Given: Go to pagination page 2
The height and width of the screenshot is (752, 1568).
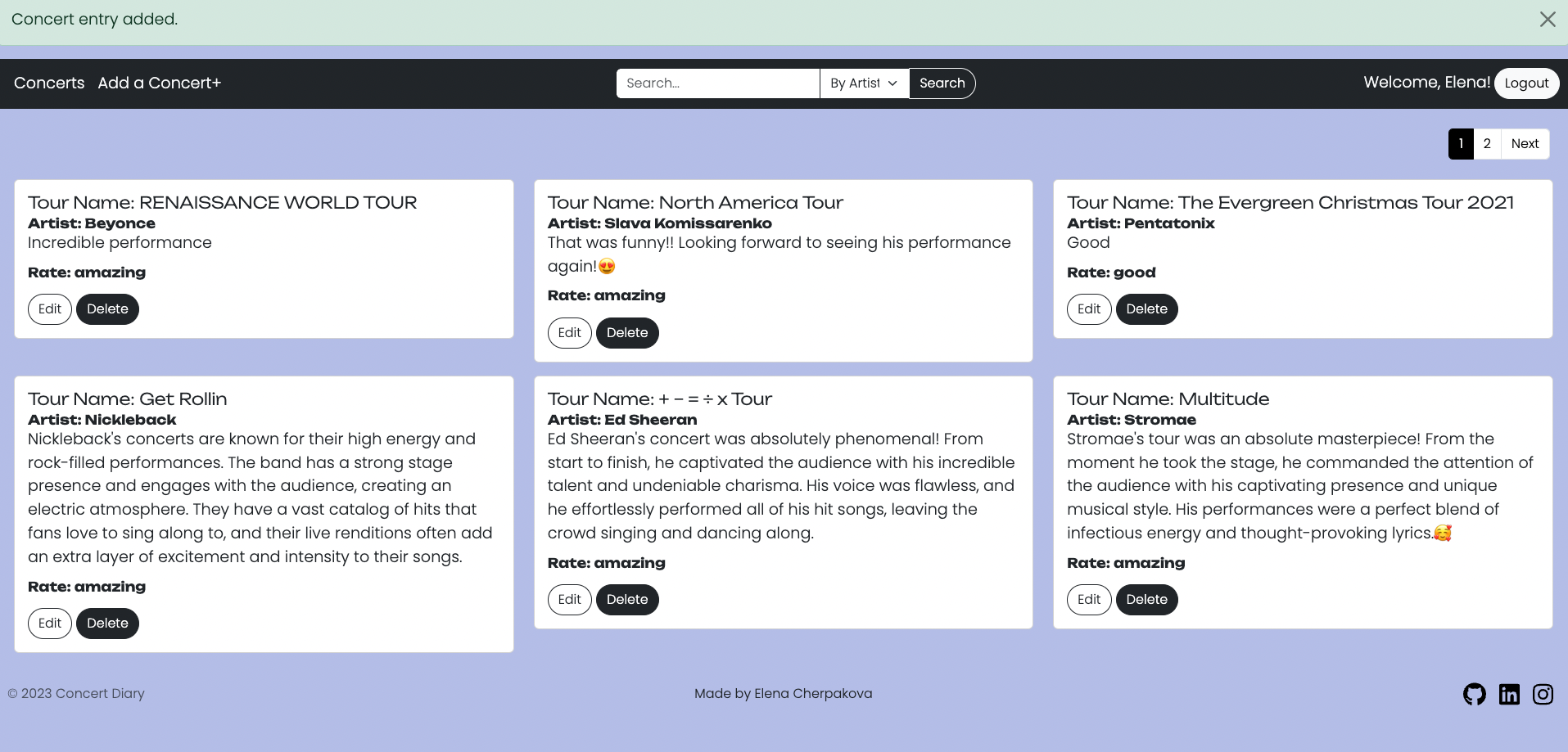Looking at the screenshot, I should 1487,144.
